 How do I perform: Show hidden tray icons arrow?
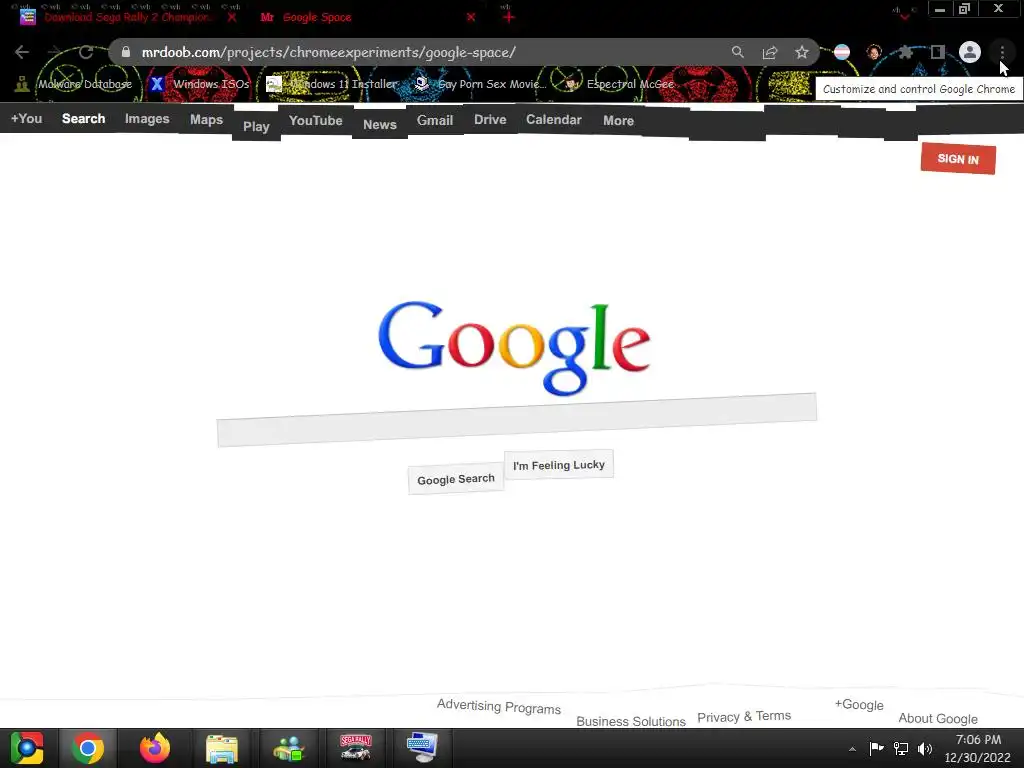tap(852, 749)
